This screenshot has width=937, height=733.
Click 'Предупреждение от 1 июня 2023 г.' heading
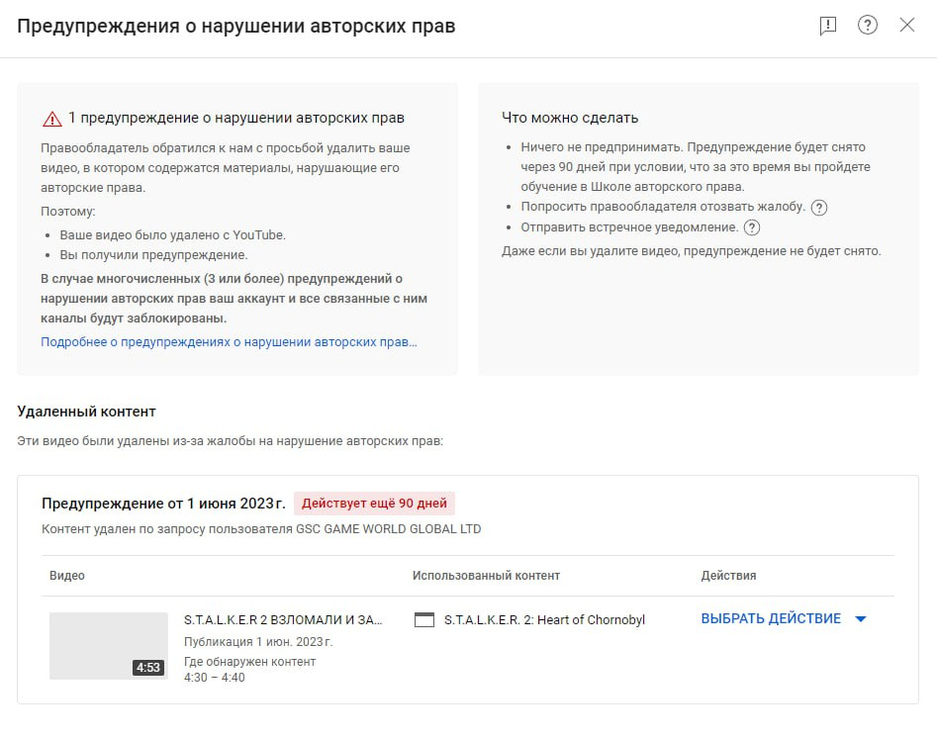coord(163,503)
